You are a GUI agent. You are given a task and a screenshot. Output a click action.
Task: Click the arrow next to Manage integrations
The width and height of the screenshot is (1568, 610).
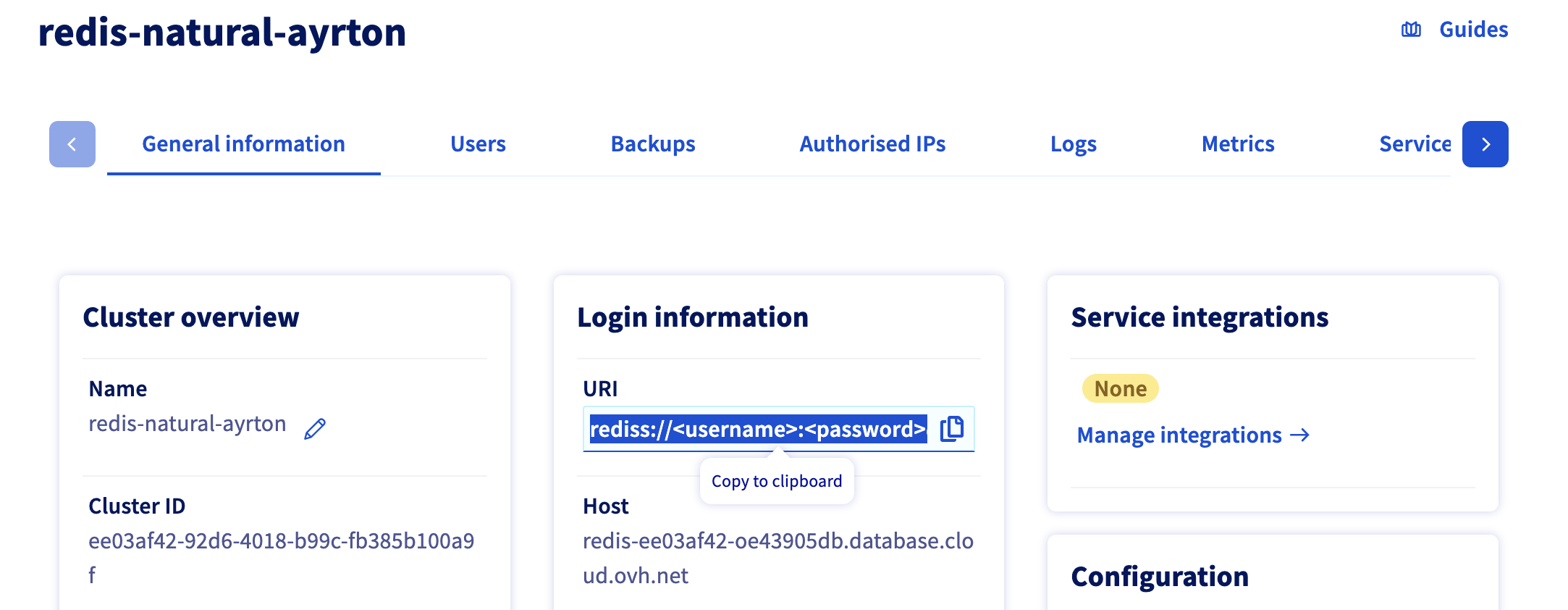(1300, 435)
